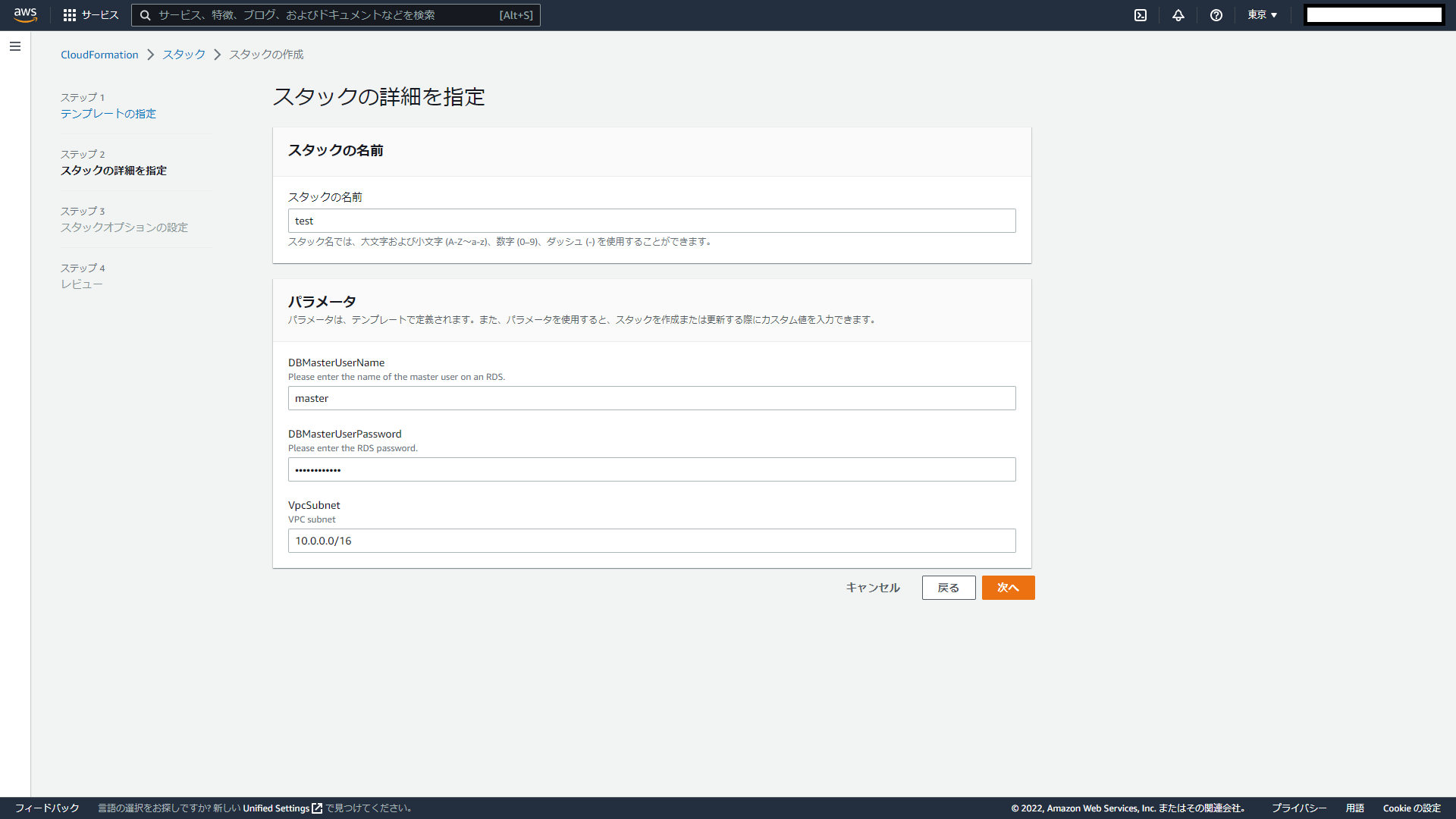Click the AWS logo home icon

(x=25, y=14)
